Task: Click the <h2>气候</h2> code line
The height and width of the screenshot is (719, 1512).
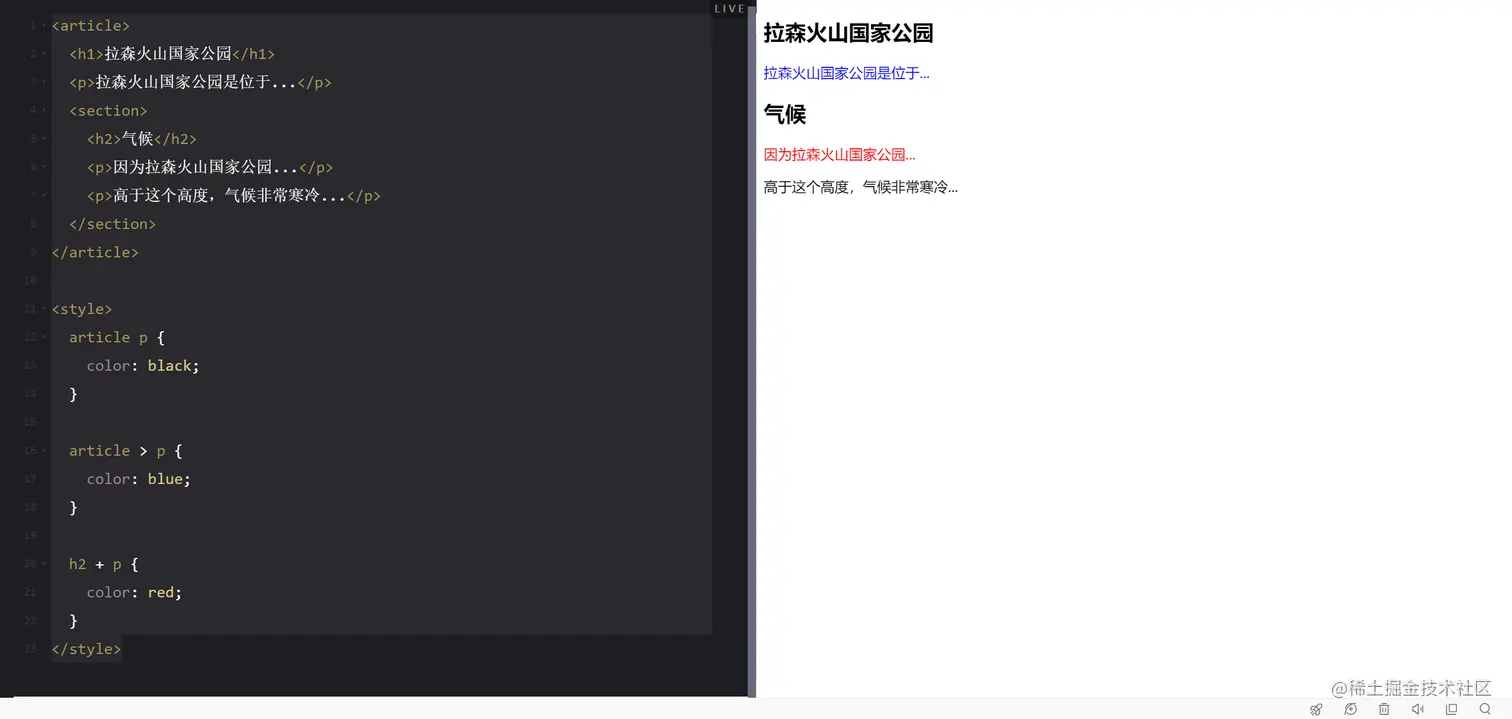Action: coord(142,139)
